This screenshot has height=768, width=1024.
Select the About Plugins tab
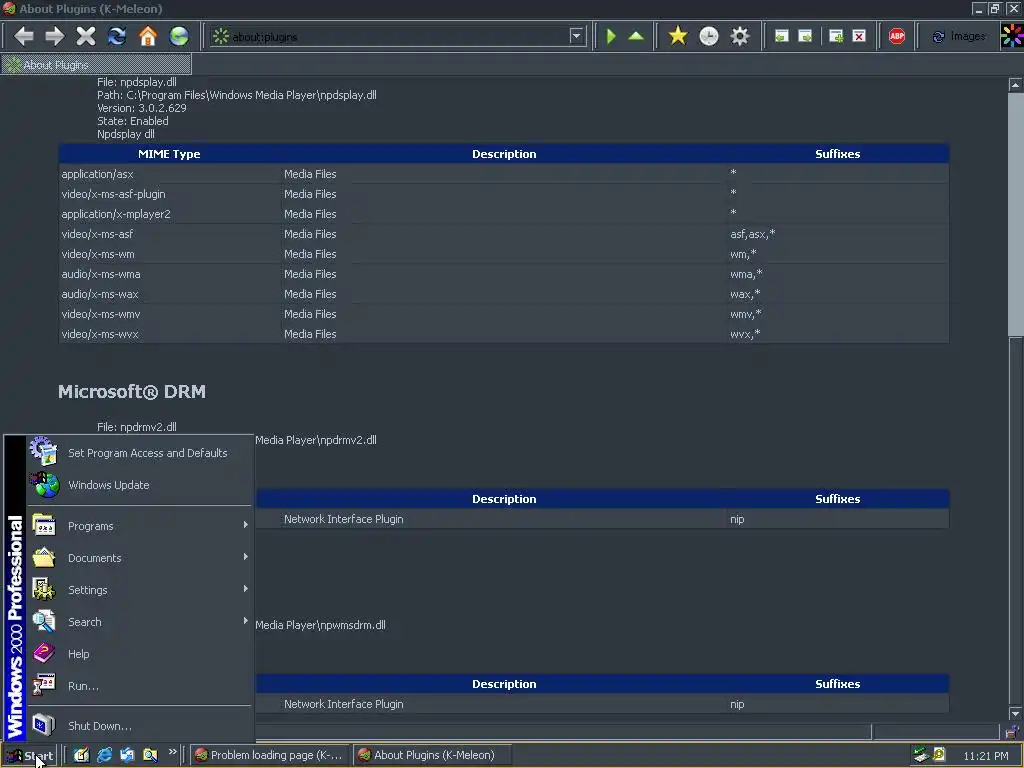pyautogui.click(x=96, y=65)
